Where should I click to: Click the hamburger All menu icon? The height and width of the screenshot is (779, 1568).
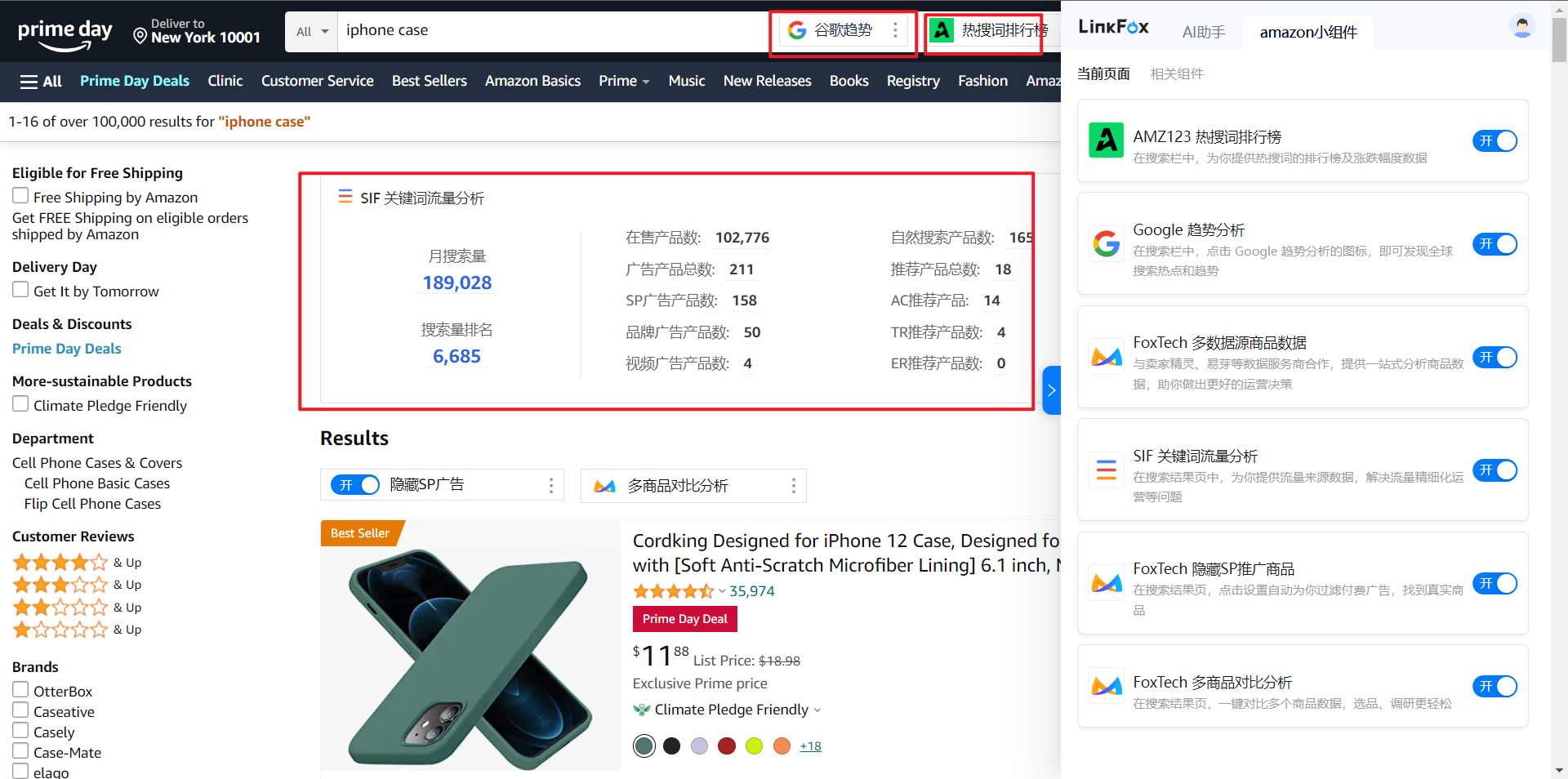coord(29,82)
